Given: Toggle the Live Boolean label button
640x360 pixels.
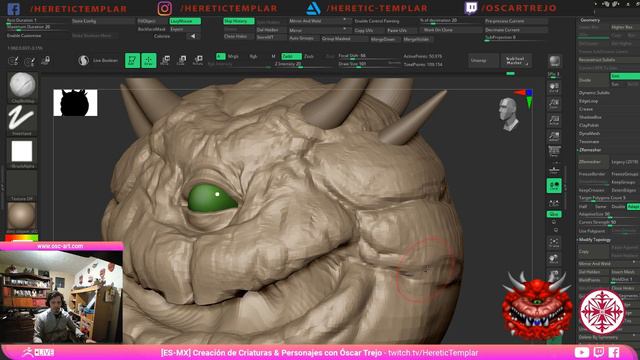Looking at the screenshot, I should tap(105, 60).
